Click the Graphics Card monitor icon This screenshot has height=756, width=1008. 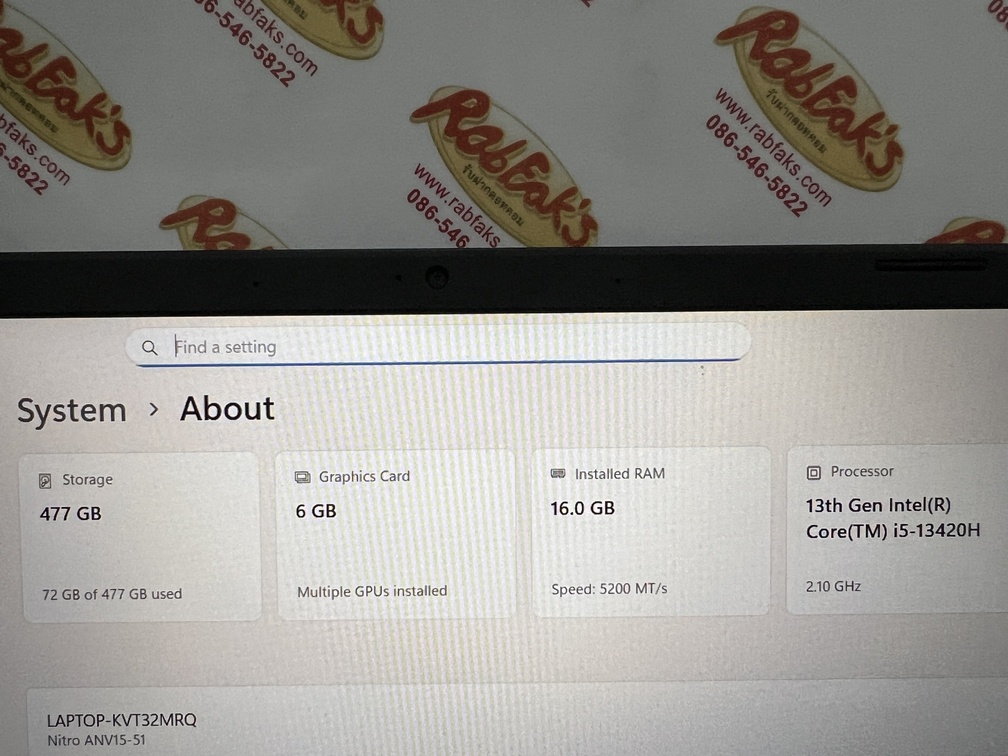(x=302, y=477)
